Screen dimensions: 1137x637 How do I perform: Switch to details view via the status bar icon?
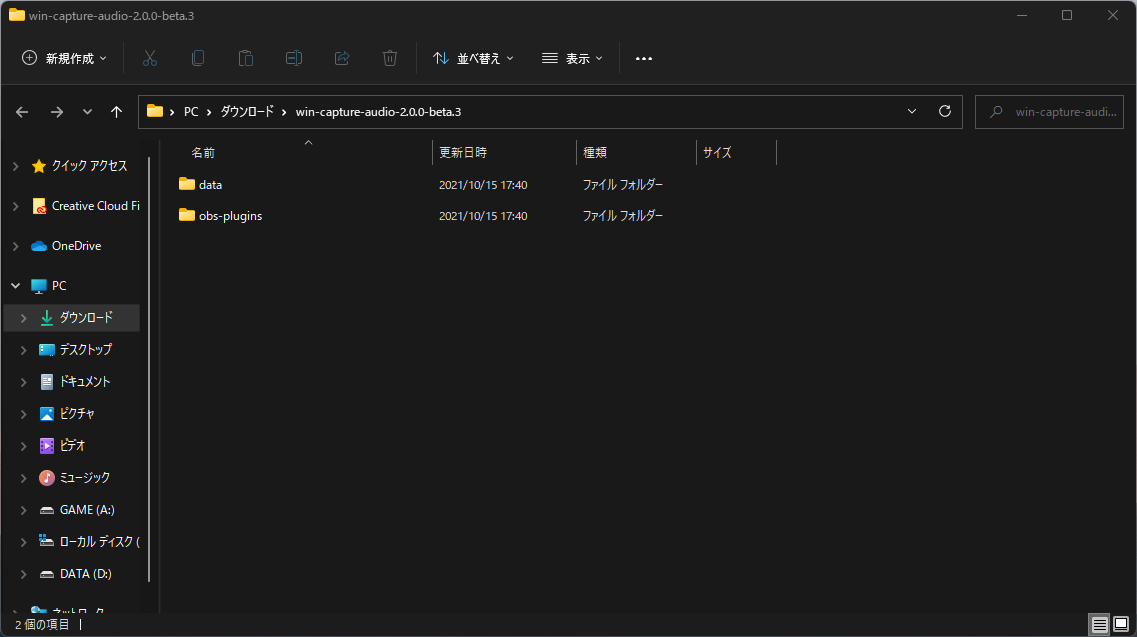coord(1098,624)
